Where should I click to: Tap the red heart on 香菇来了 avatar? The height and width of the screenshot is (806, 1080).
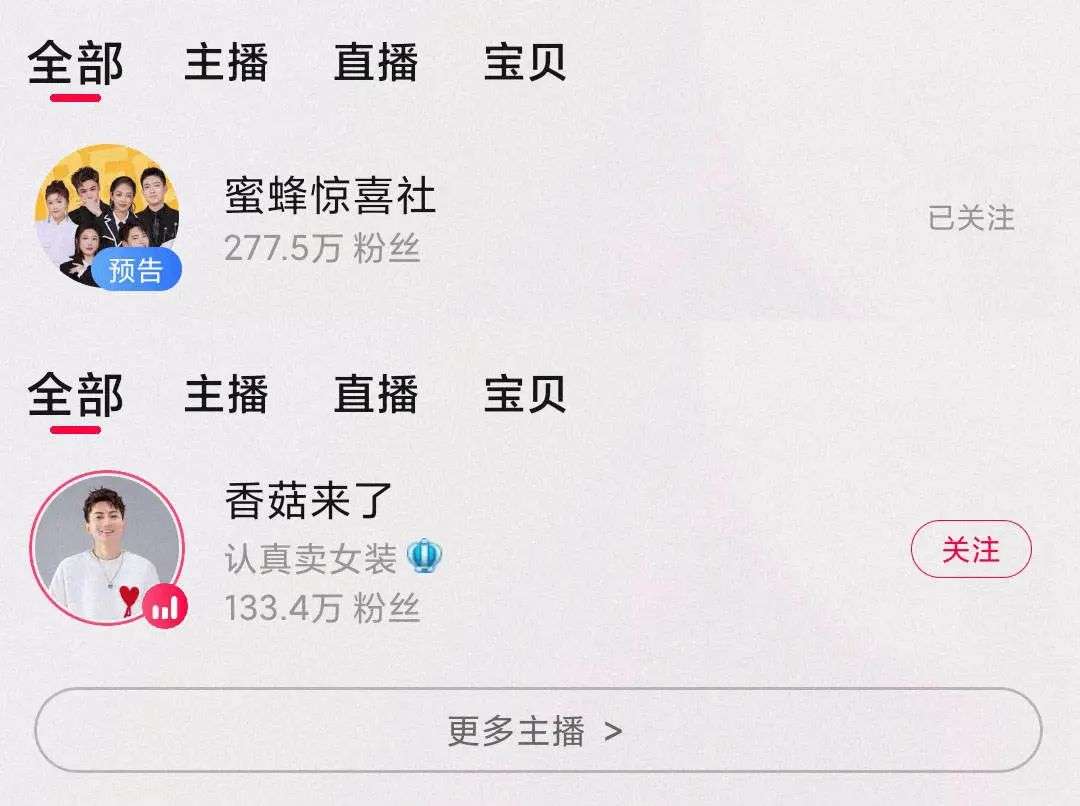point(129,599)
